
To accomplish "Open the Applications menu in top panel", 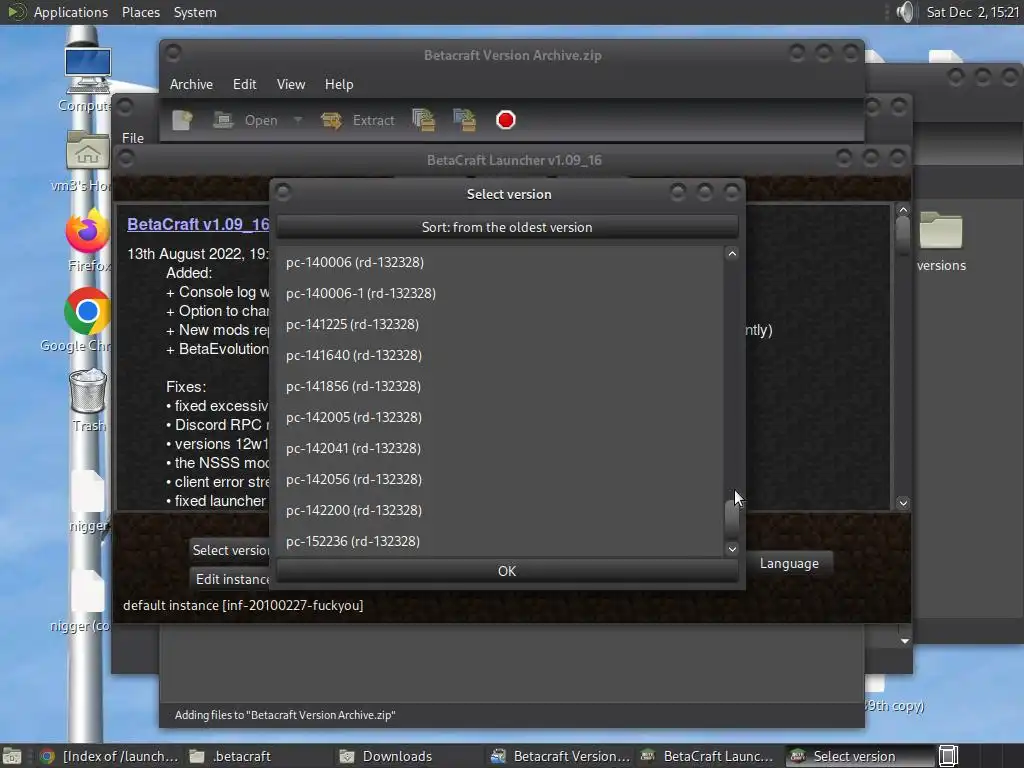I will [x=71, y=12].
